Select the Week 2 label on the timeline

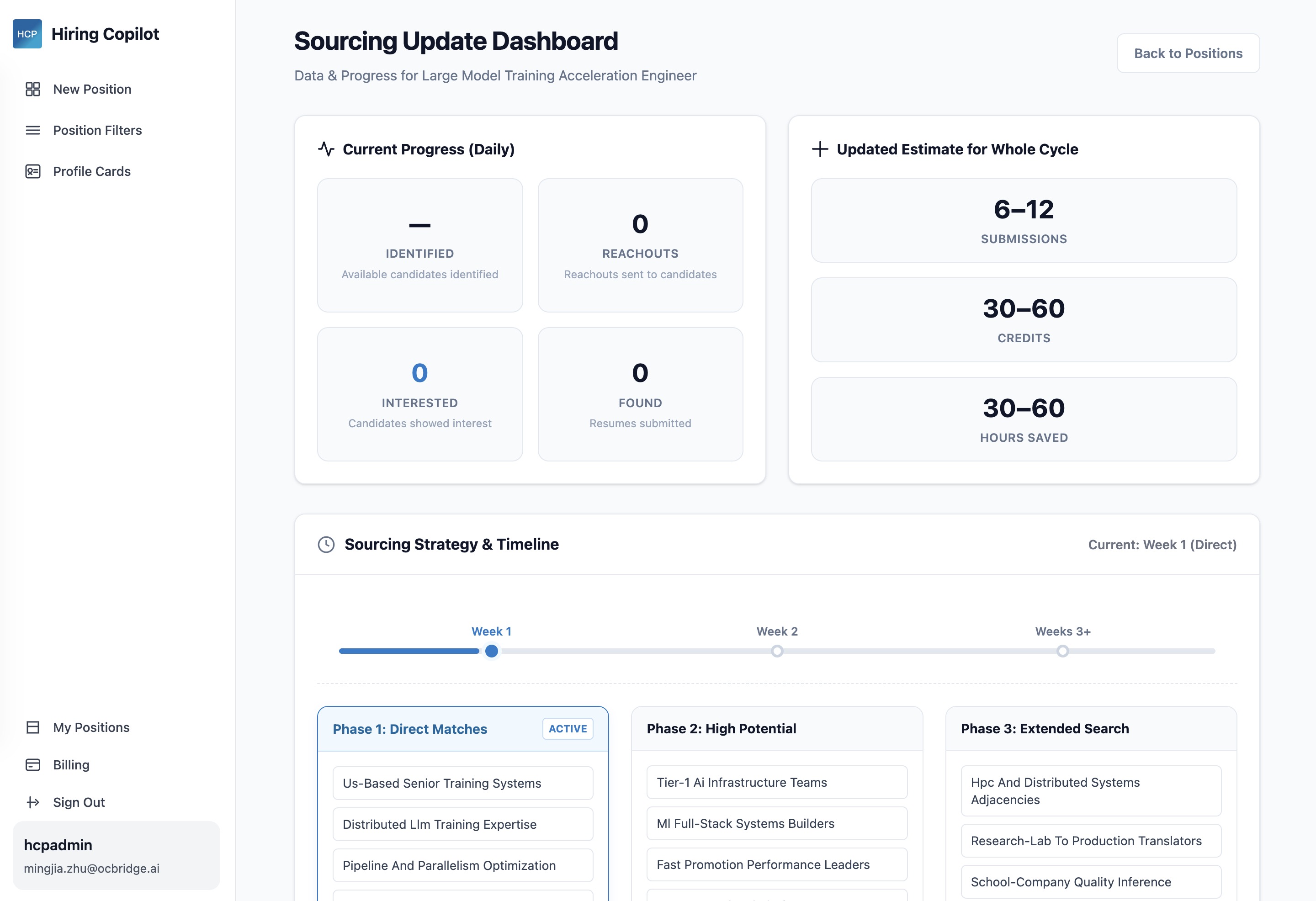777,631
